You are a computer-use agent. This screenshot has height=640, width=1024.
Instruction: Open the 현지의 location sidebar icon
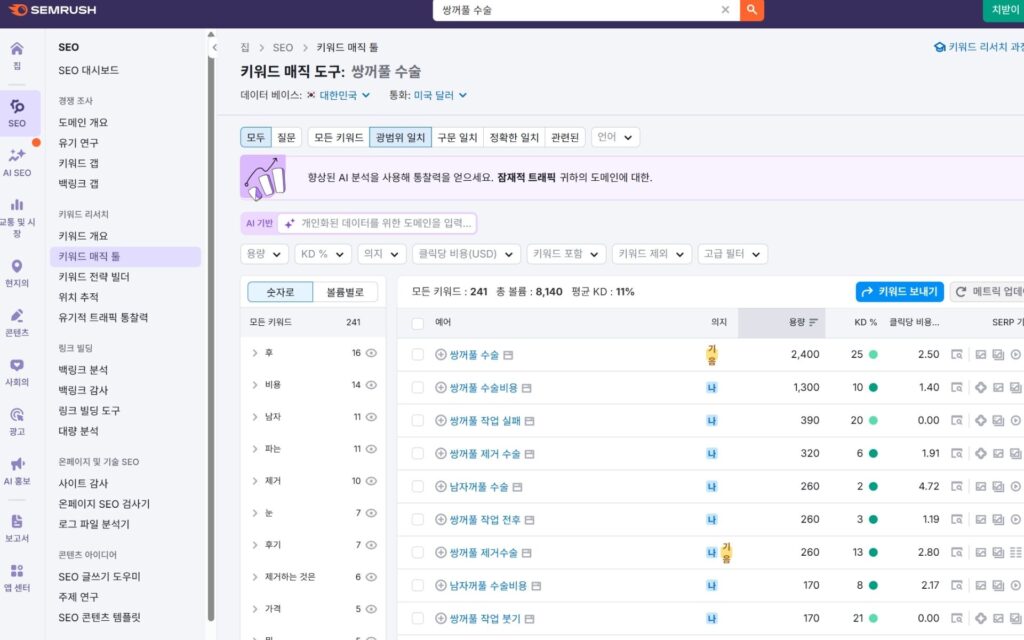pos(17,272)
